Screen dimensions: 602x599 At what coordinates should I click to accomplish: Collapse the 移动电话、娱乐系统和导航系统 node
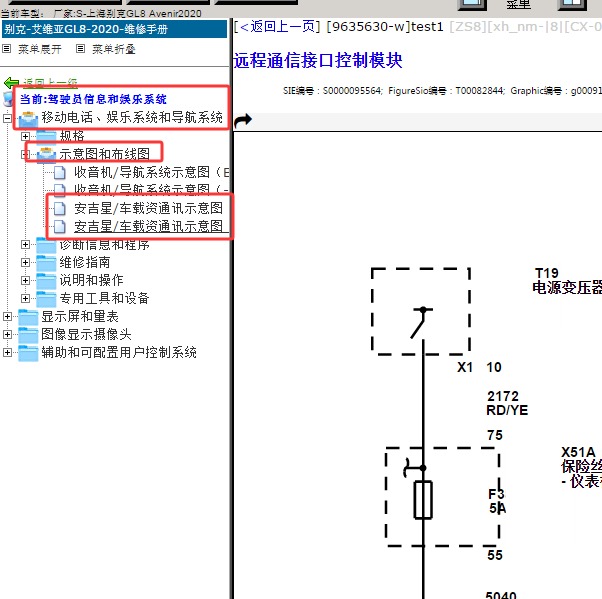tap(7, 118)
